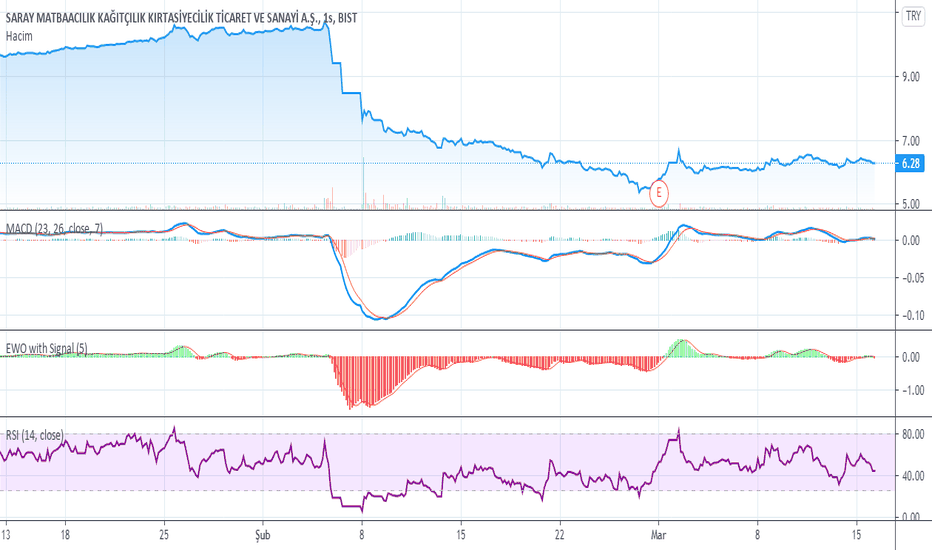The width and height of the screenshot is (932, 550).
Task: Select the MACD (23, 26, close, 7) legend
Action: coord(54,229)
